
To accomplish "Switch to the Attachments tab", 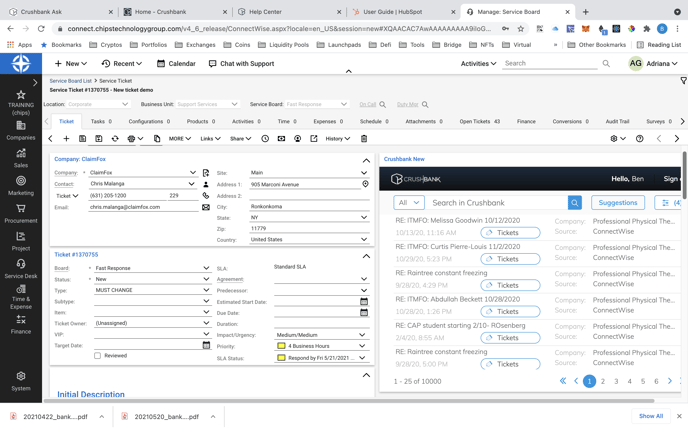I will coord(424,122).
